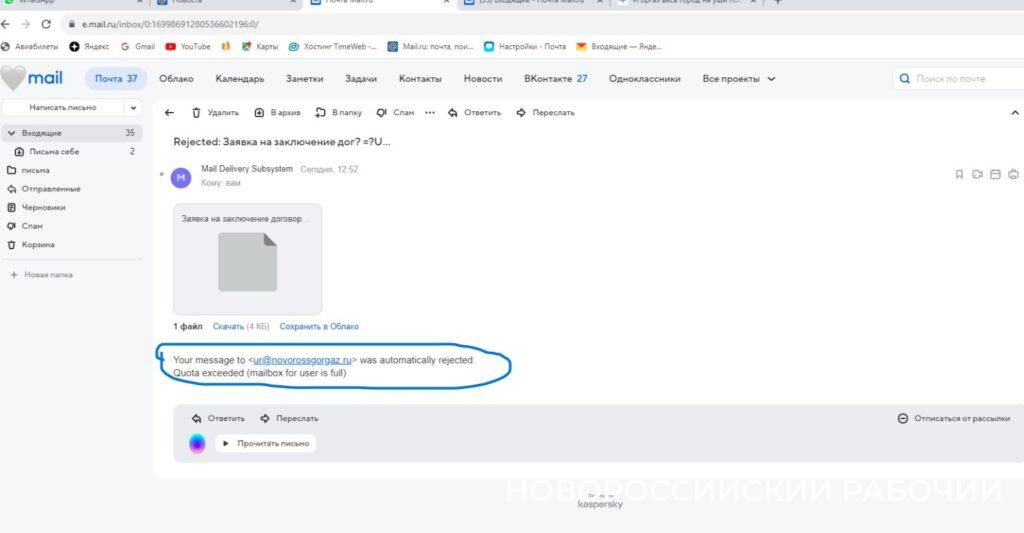Archive the message using В архив
The image size is (1024, 533).
278,113
